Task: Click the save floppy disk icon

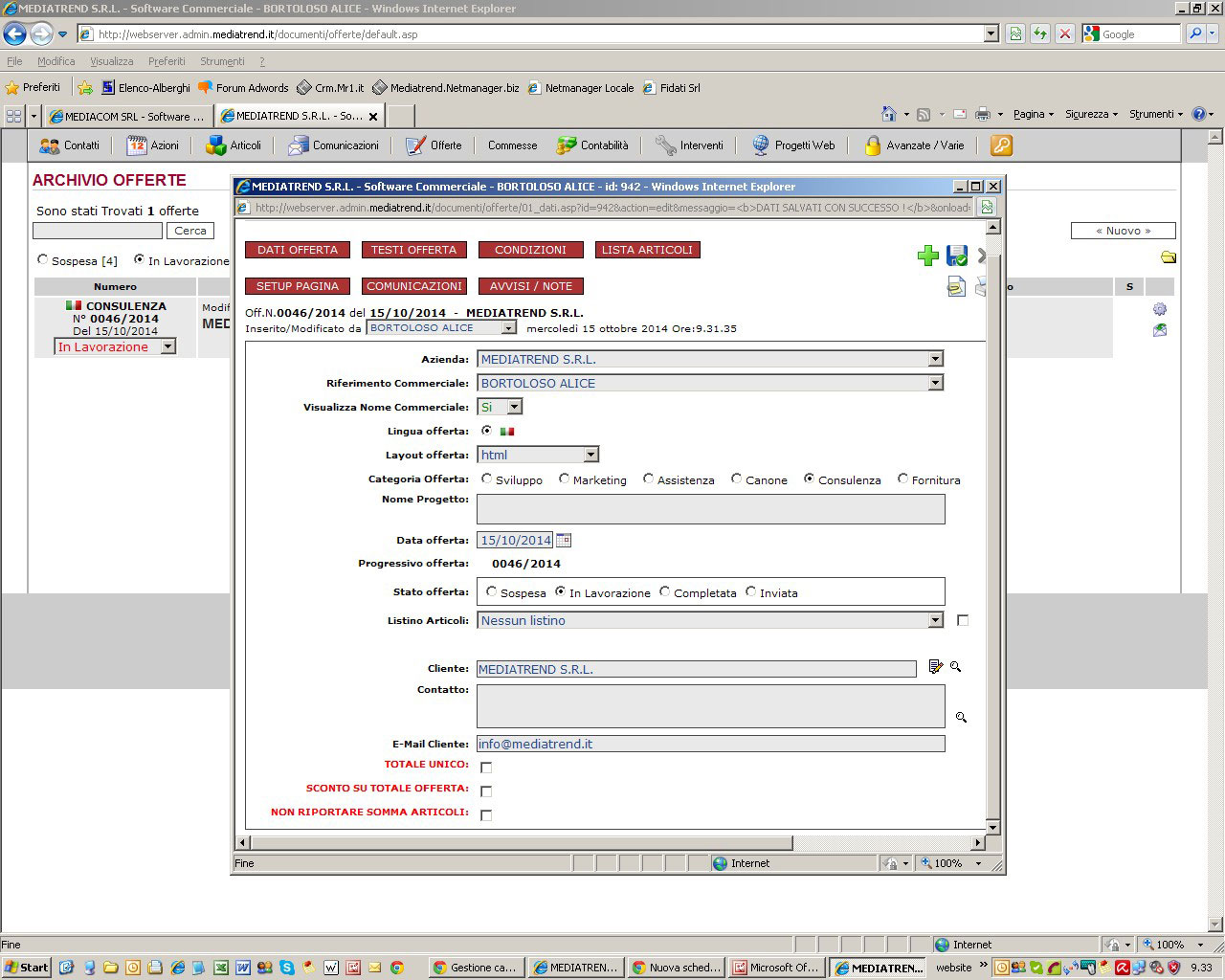Action: point(956,256)
